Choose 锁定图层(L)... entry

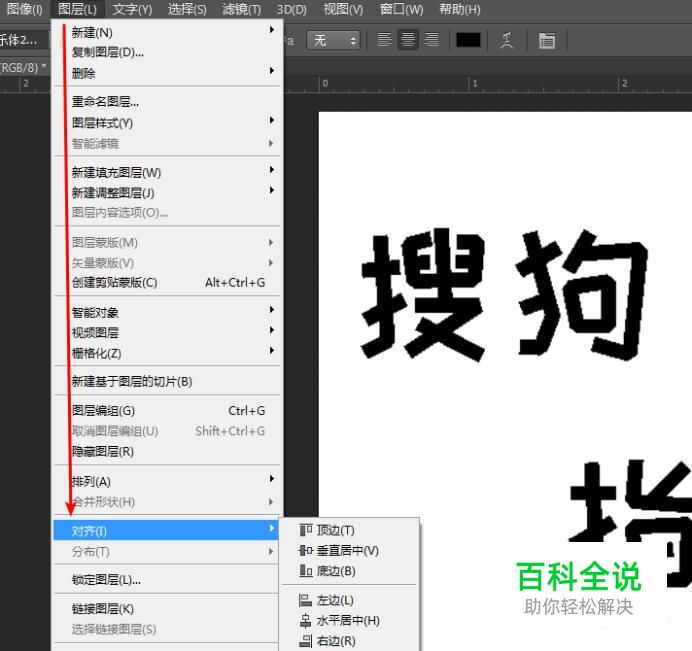tap(167, 580)
